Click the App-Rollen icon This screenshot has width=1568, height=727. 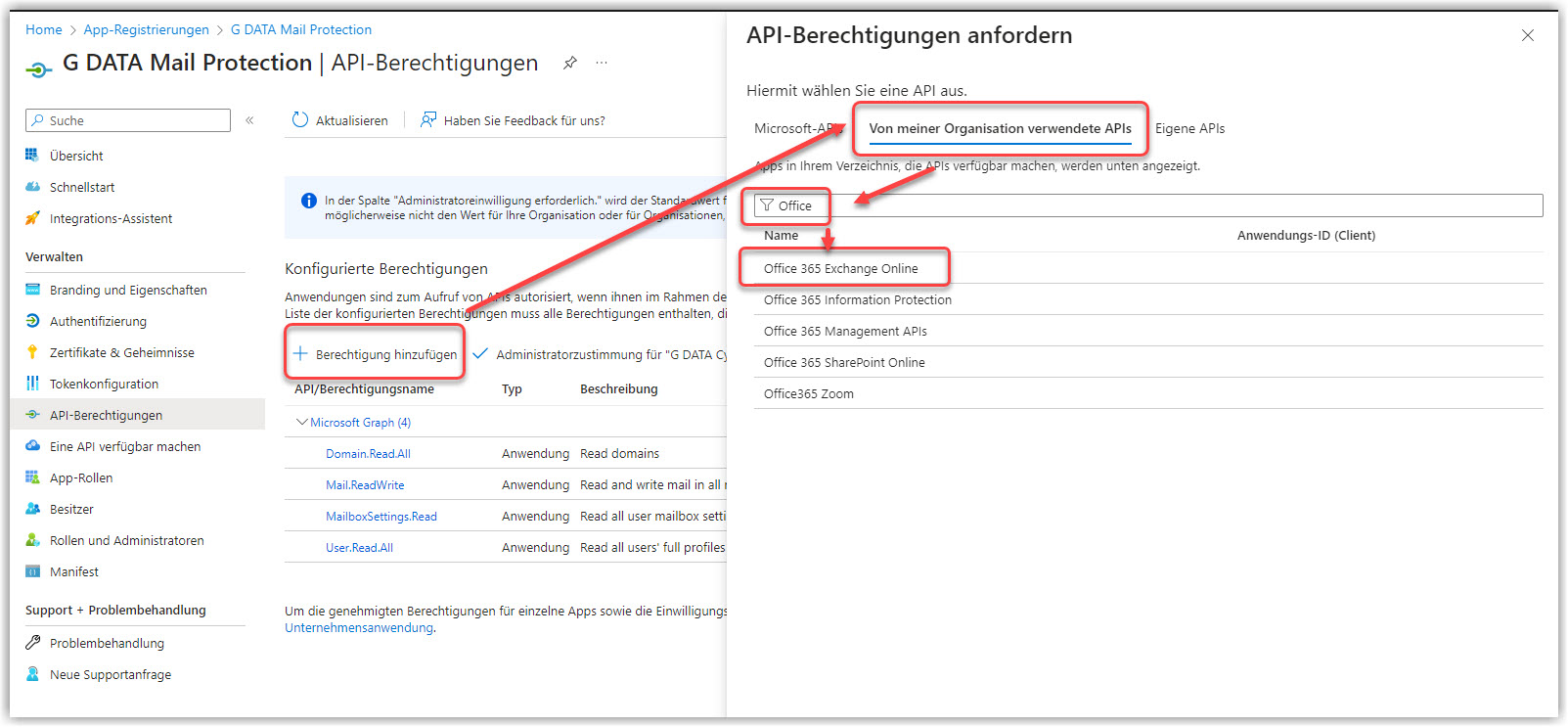[32, 477]
